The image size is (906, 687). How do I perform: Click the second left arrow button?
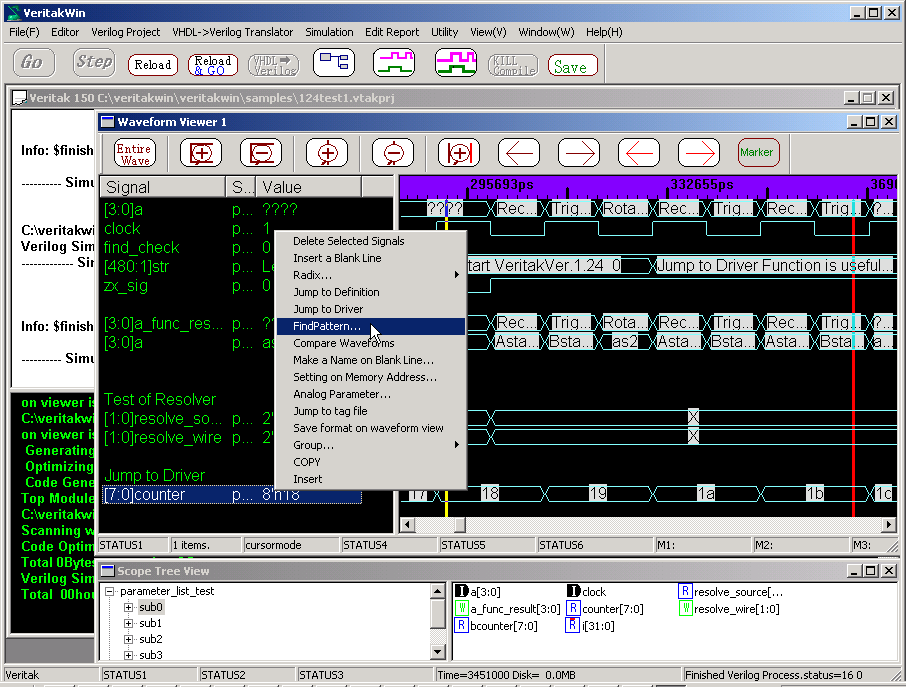point(639,153)
